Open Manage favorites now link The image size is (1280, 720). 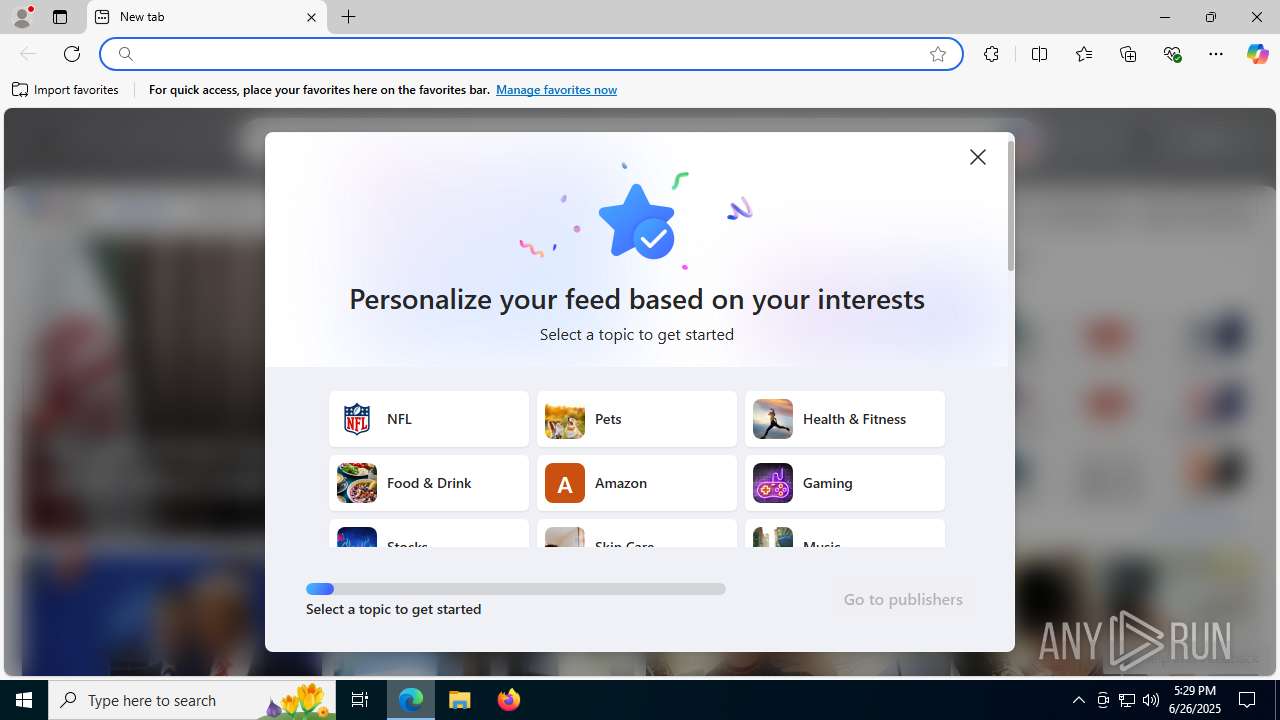click(x=556, y=90)
